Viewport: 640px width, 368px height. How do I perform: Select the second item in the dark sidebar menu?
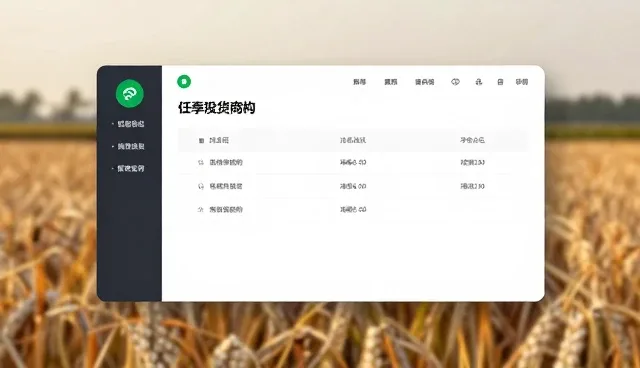tap(131, 146)
